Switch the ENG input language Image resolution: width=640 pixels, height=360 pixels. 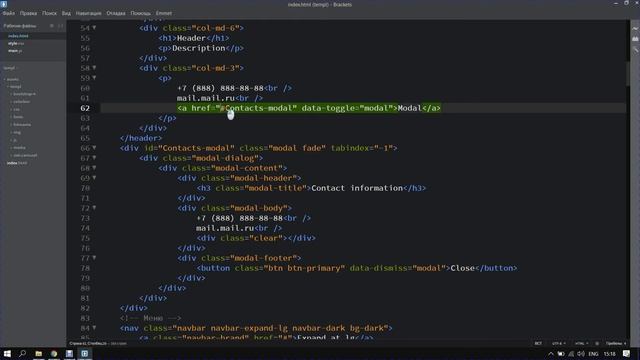[x=593, y=354]
